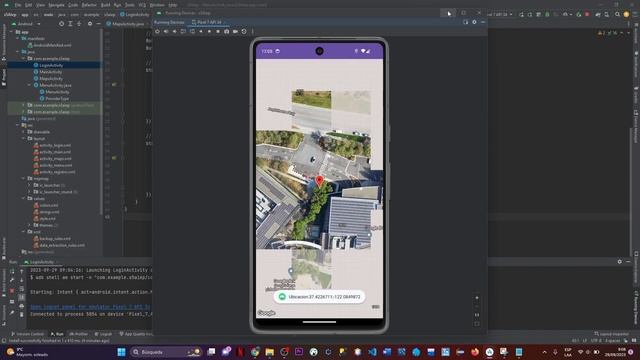Collapse the manifests folder node
The width and height of the screenshot is (640, 360).
(18, 38)
